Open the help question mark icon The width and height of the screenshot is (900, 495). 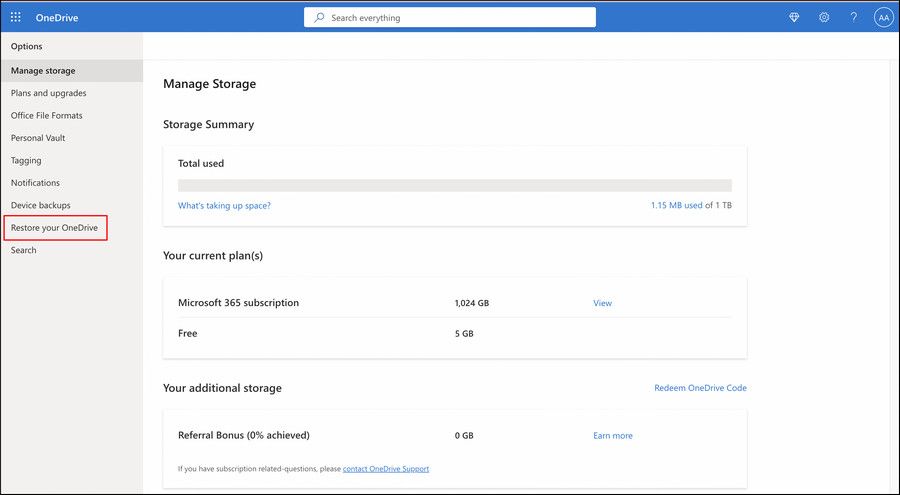pos(854,18)
